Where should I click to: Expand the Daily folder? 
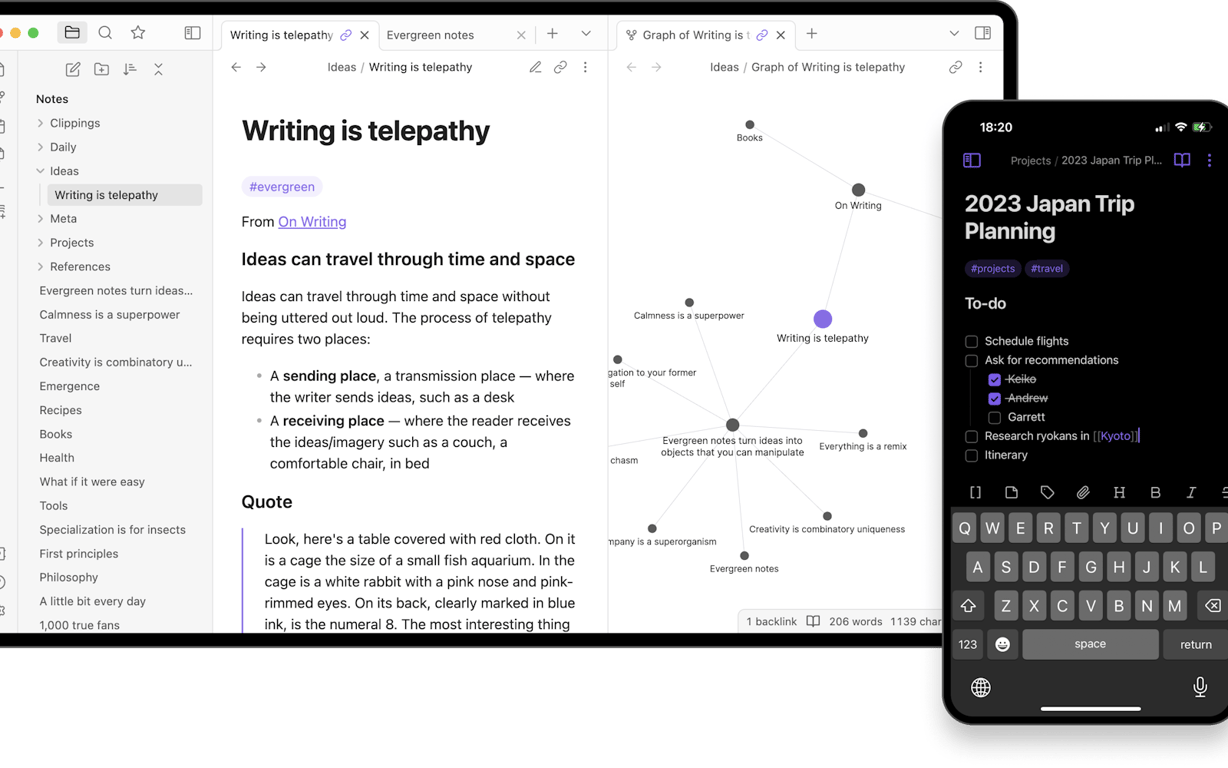(x=40, y=147)
